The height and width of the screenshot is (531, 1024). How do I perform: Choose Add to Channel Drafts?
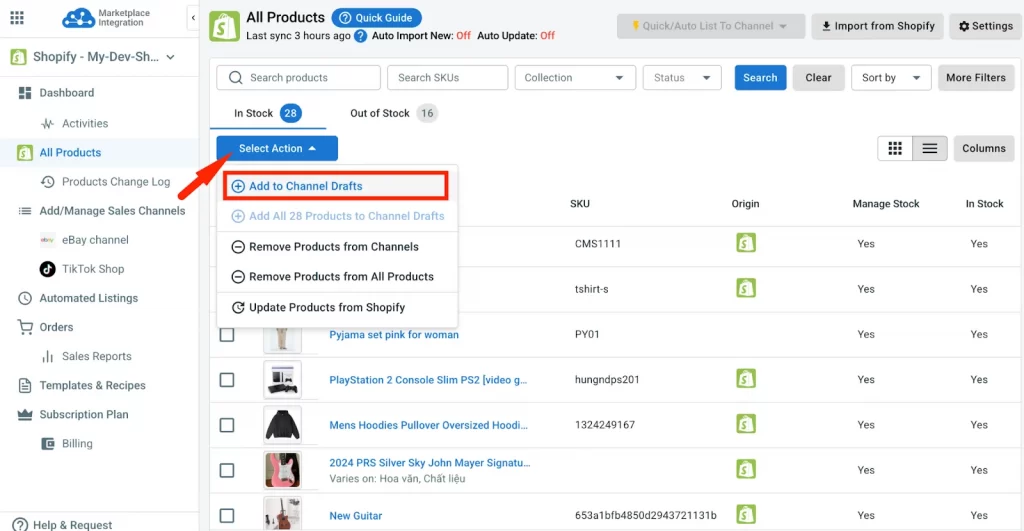[x=336, y=186]
